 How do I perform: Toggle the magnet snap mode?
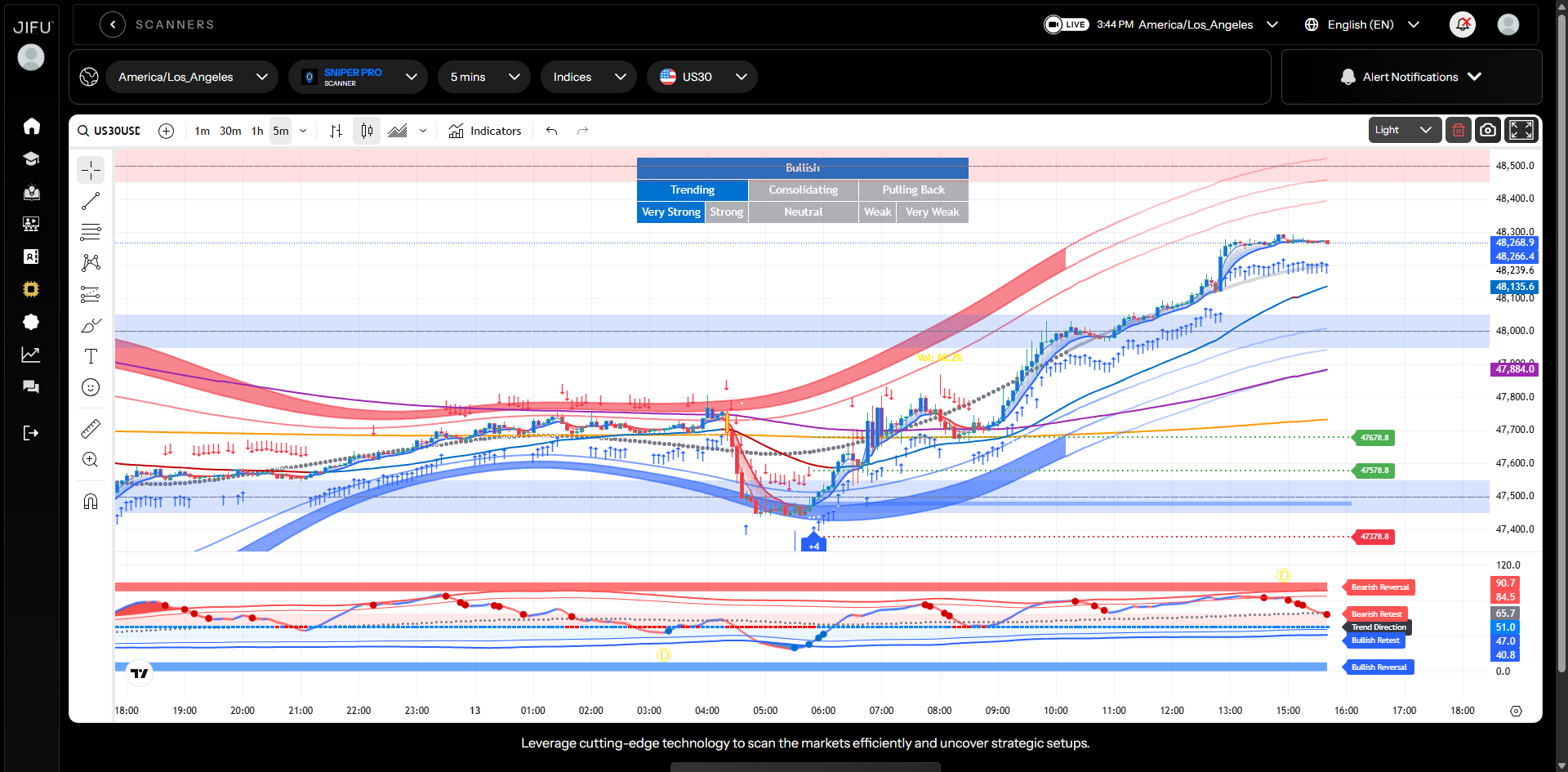[91, 501]
